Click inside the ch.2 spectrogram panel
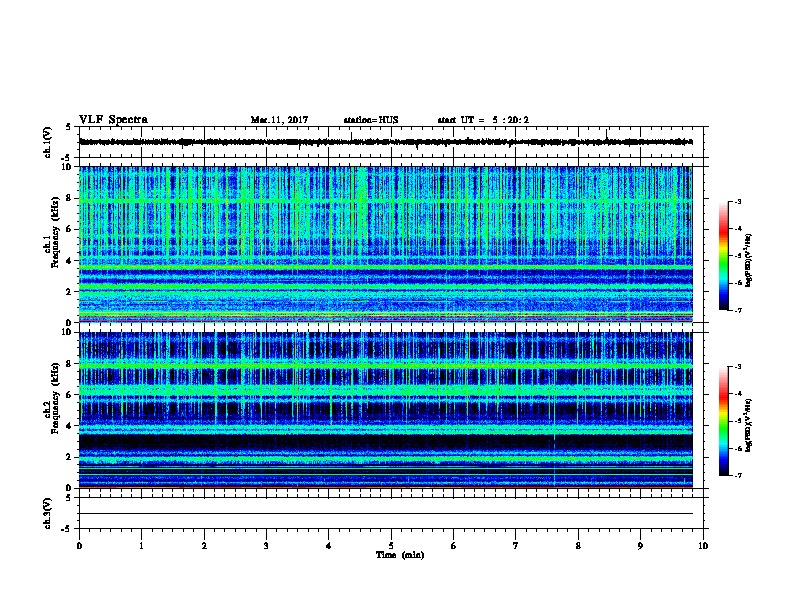Screen dimensions: 792x612 click(x=386, y=410)
